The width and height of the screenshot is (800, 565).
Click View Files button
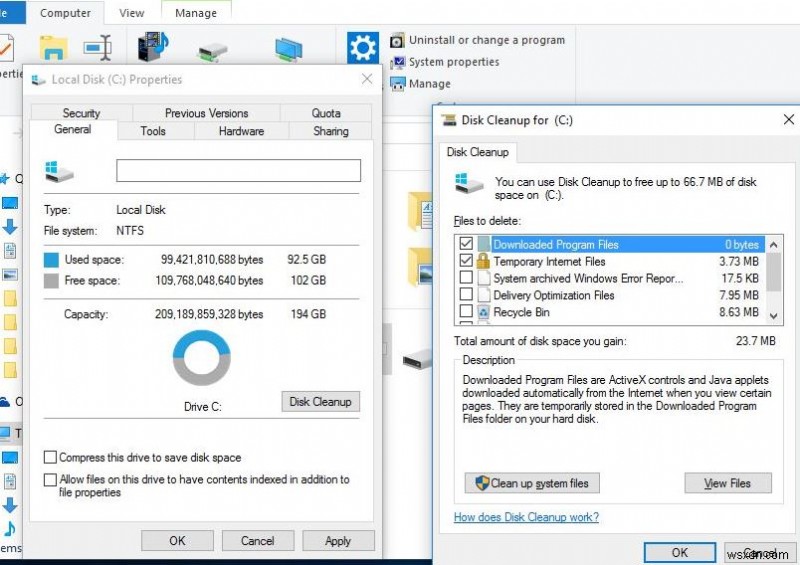click(728, 483)
